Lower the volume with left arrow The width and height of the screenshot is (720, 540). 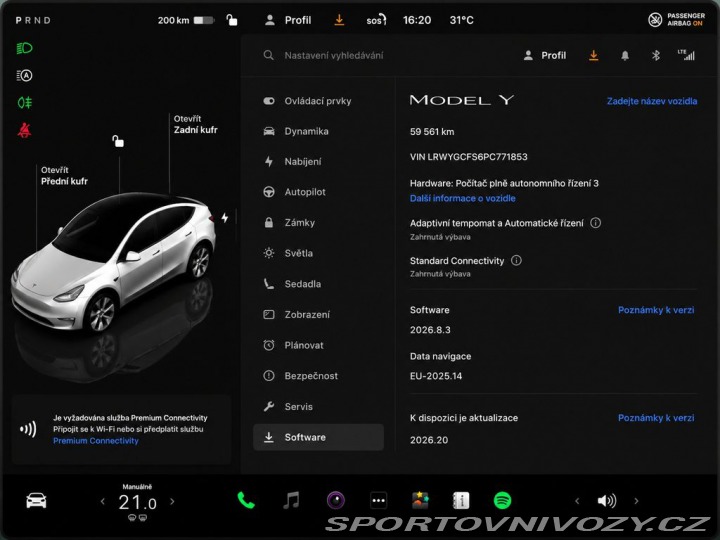click(x=577, y=501)
